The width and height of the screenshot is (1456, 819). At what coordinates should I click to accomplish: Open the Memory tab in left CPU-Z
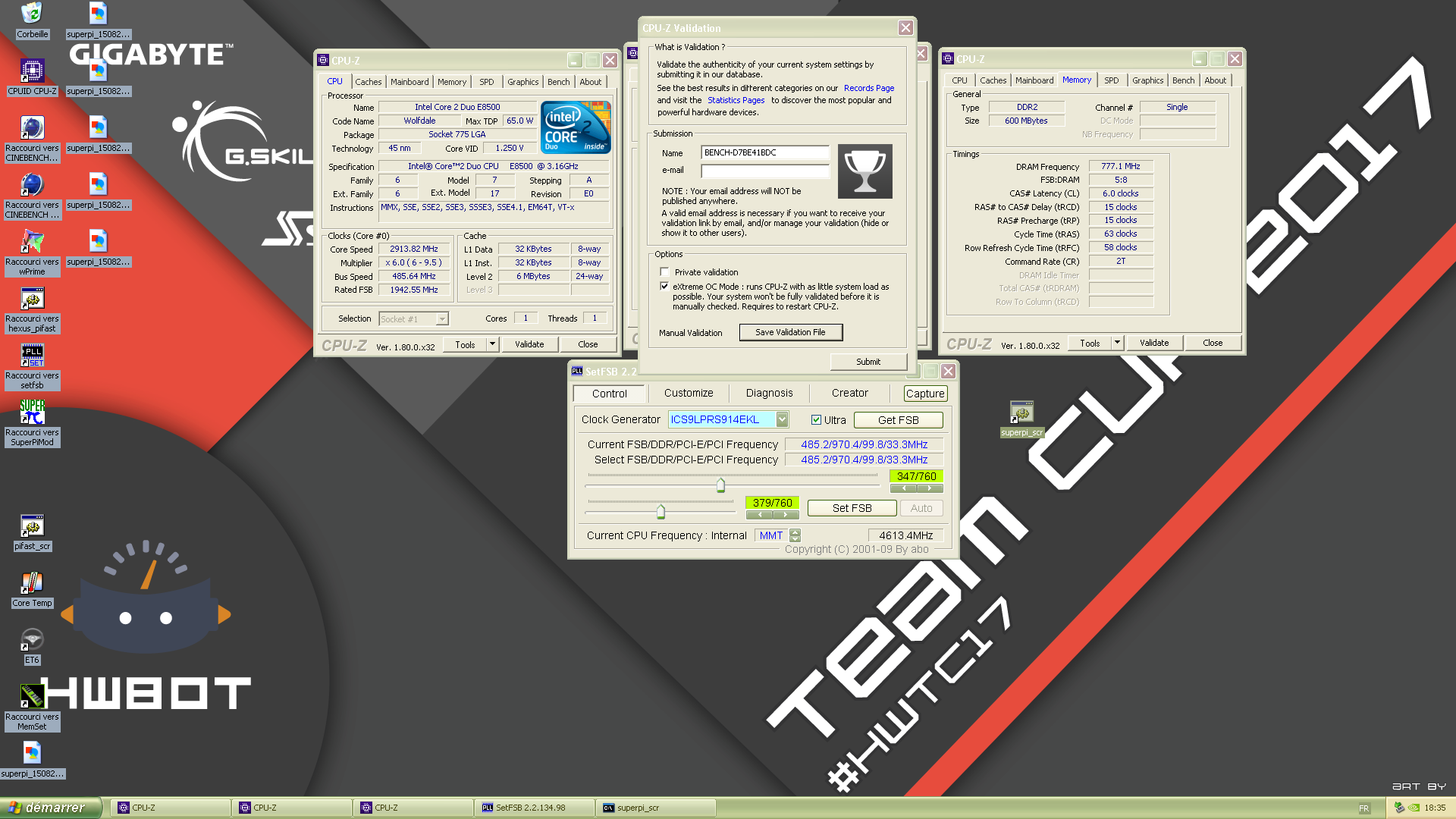click(x=451, y=82)
